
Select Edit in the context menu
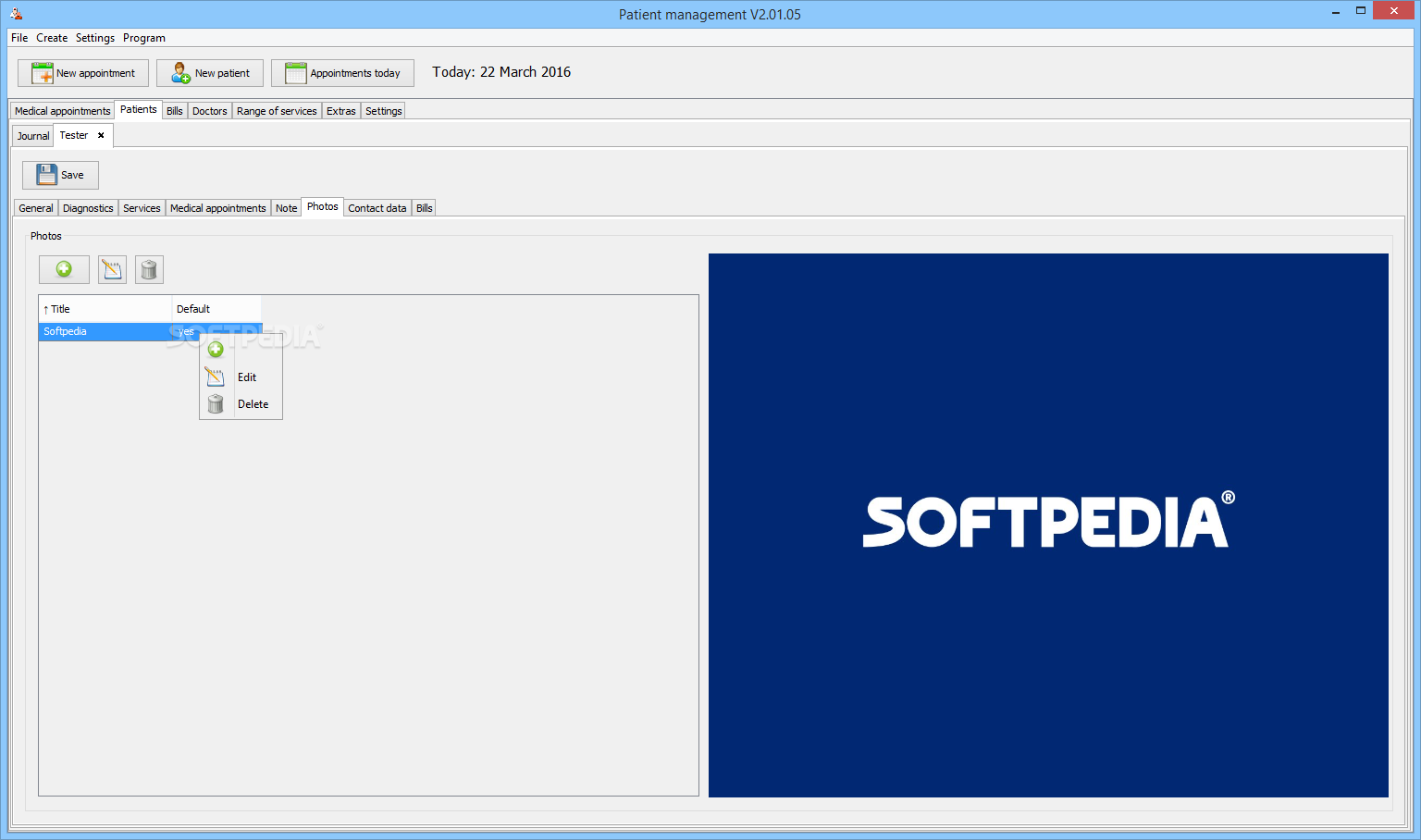pos(246,377)
